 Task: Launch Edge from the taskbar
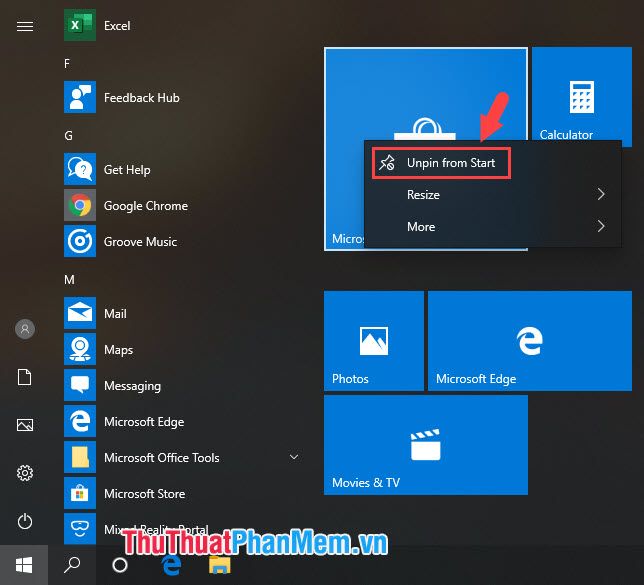171,565
